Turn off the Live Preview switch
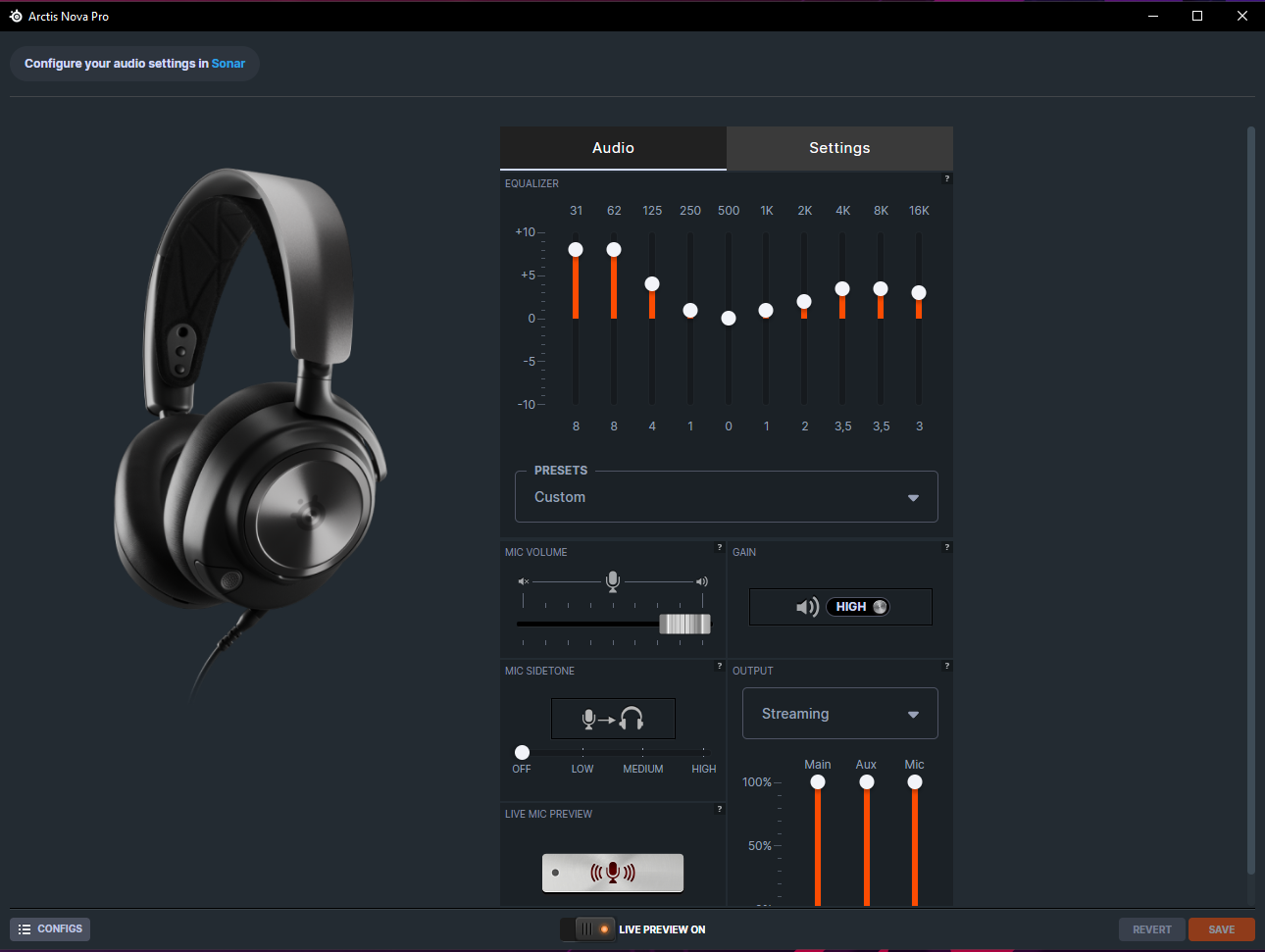 588,928
